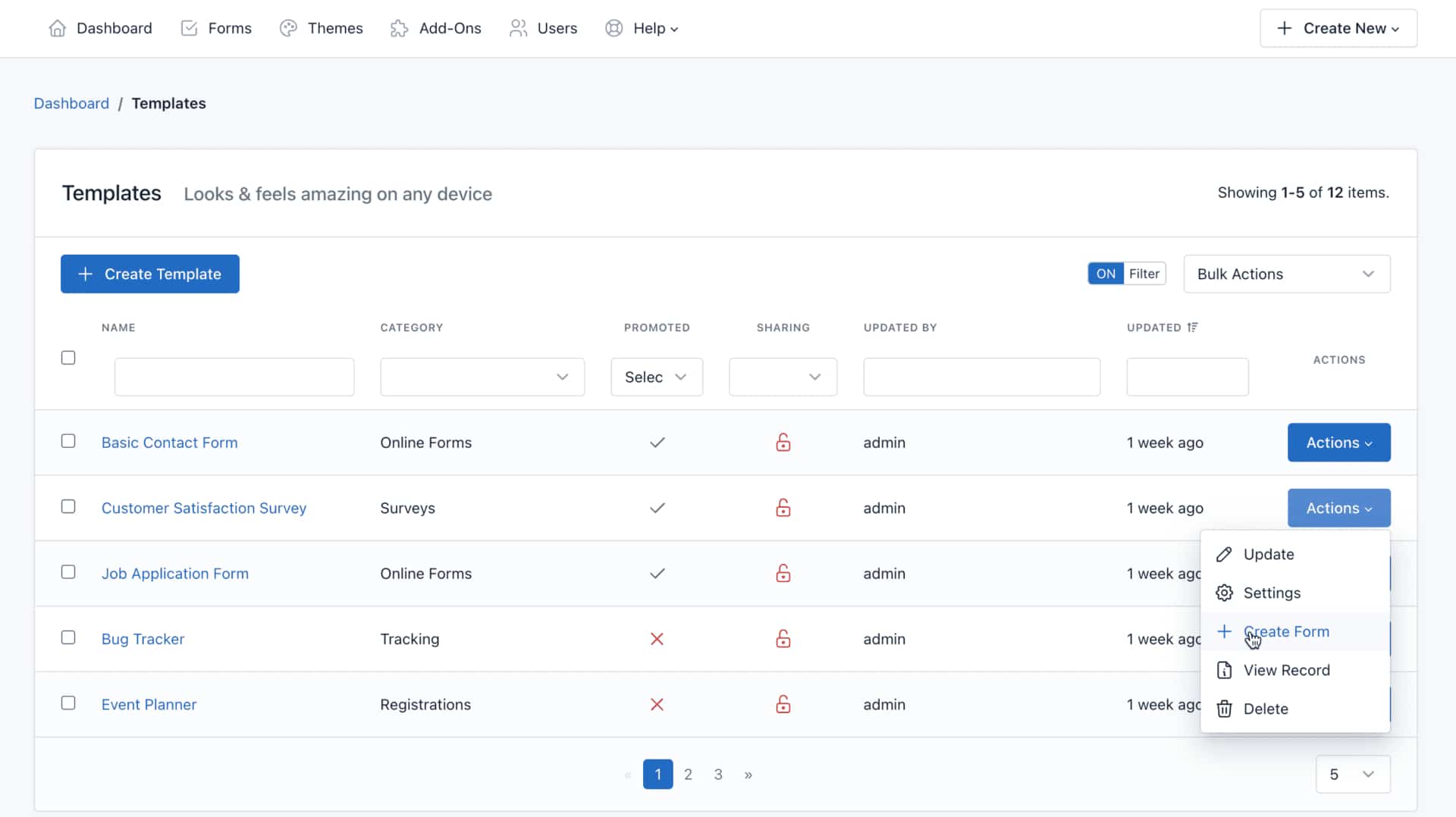1456x817 pixels.
Task: Click the promoted checkmark for Basic Contact Form
Action: 657,443
